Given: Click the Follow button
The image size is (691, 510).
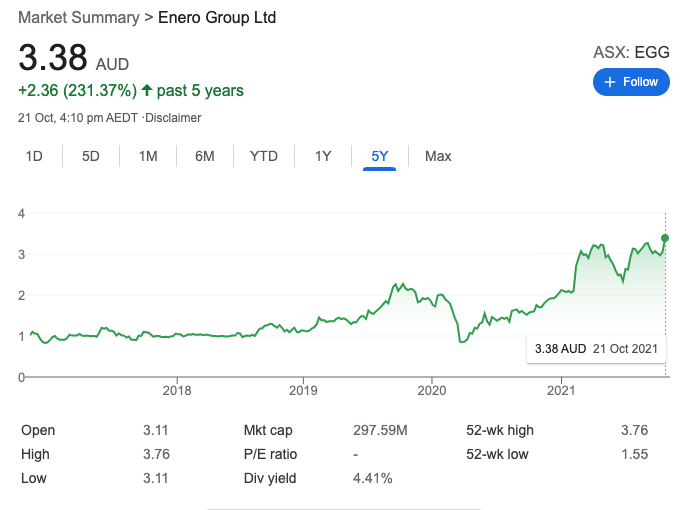Looking at the screenshot, I should click(631, 82).
